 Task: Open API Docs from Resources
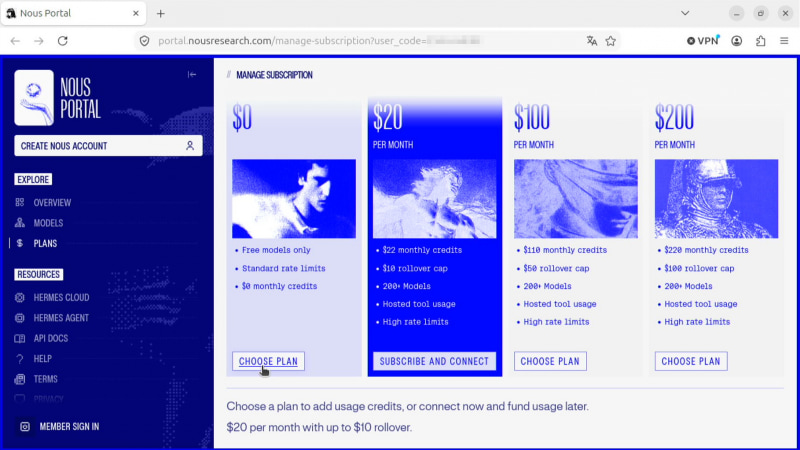tap(51, 338)
